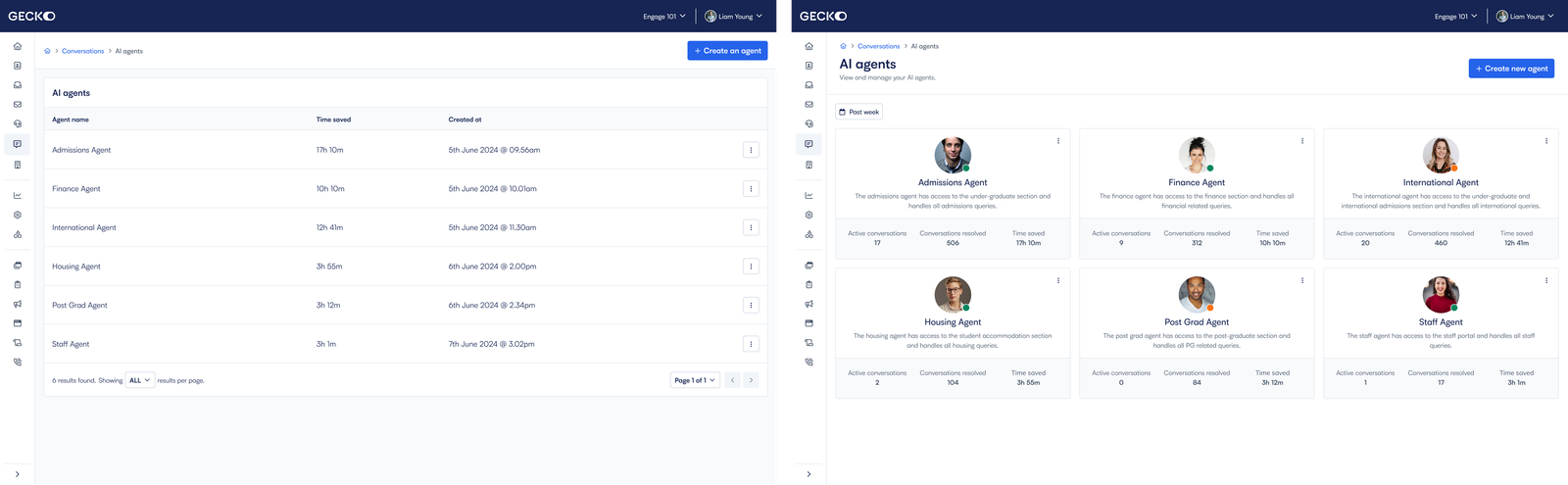Image resolution: width=1568 pixels, height=485 pixels.
Task: Open the three-dot menu on the Staff Agent row
Action: click(x=751, y=344)
